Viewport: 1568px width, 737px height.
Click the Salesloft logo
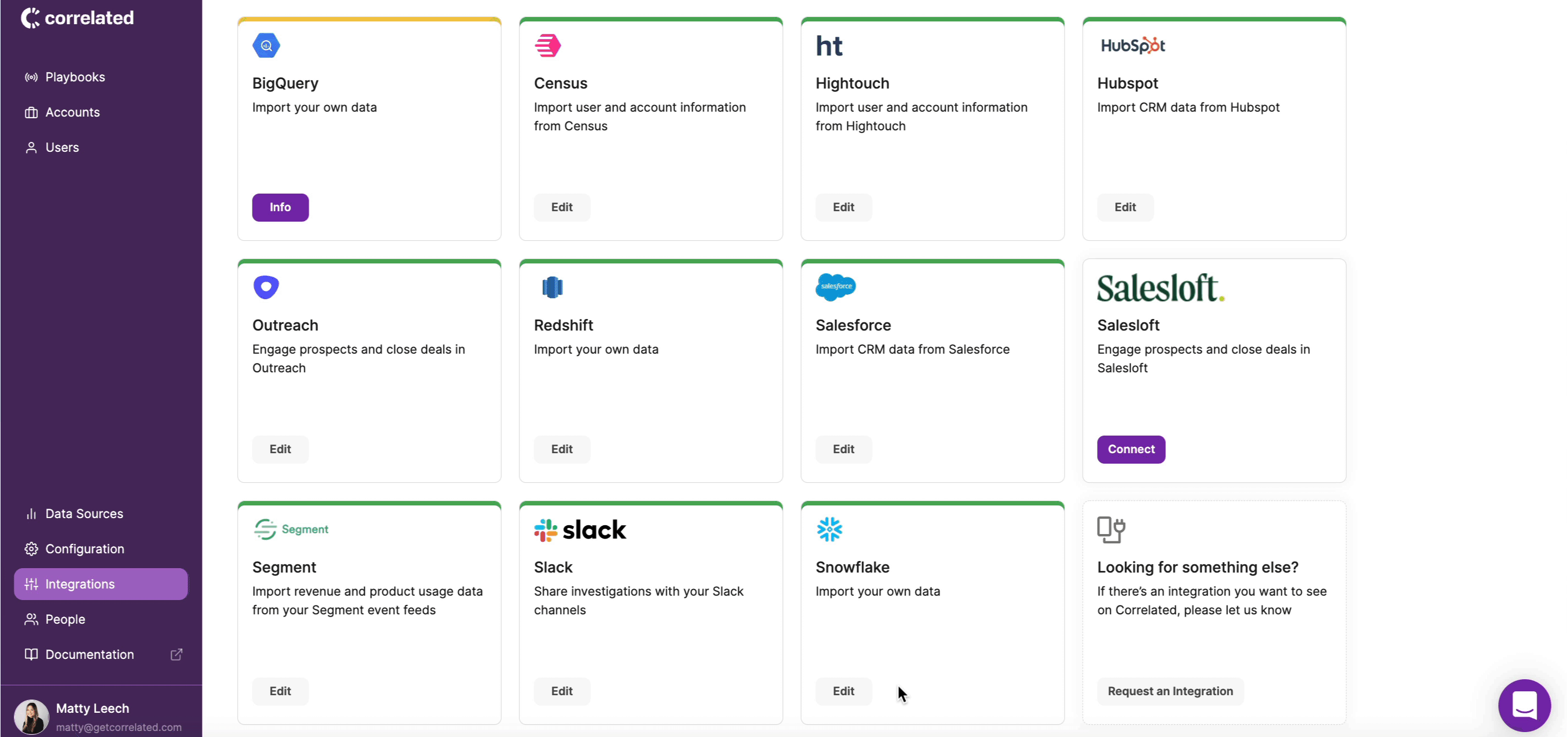(1161, 288)
